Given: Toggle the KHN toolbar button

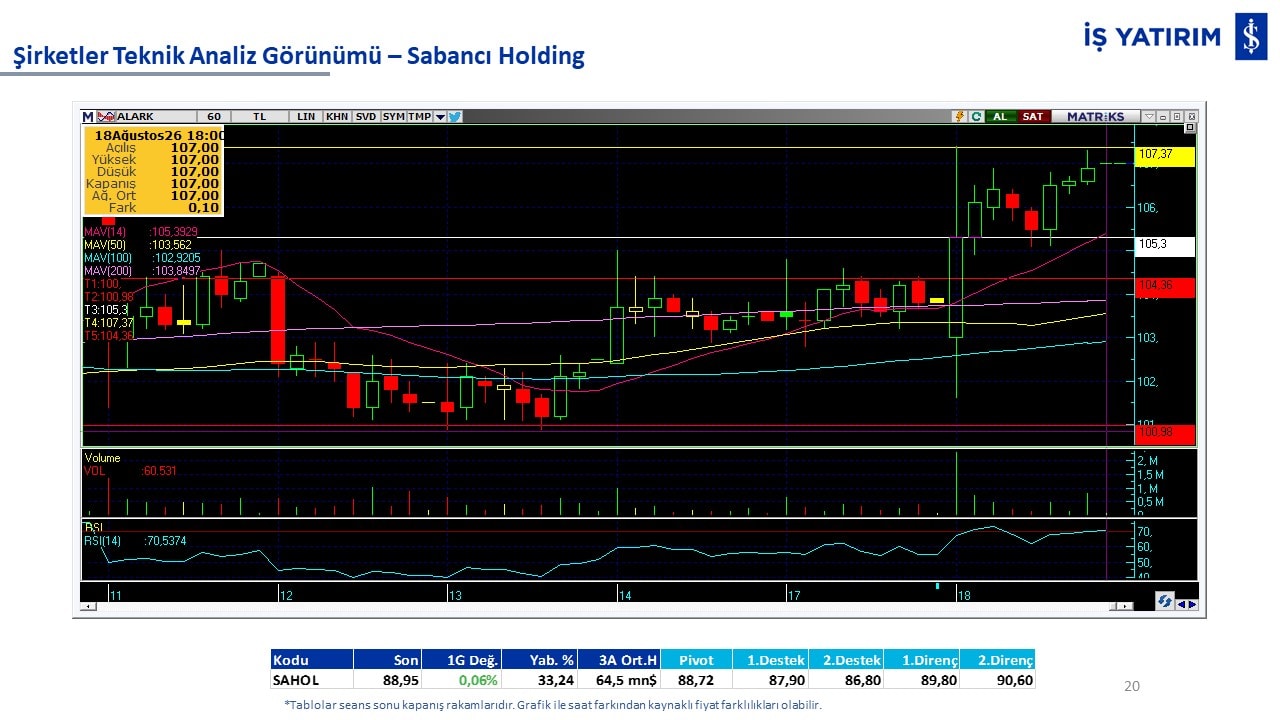Looking at the screenshot, I should pos(337,117).
